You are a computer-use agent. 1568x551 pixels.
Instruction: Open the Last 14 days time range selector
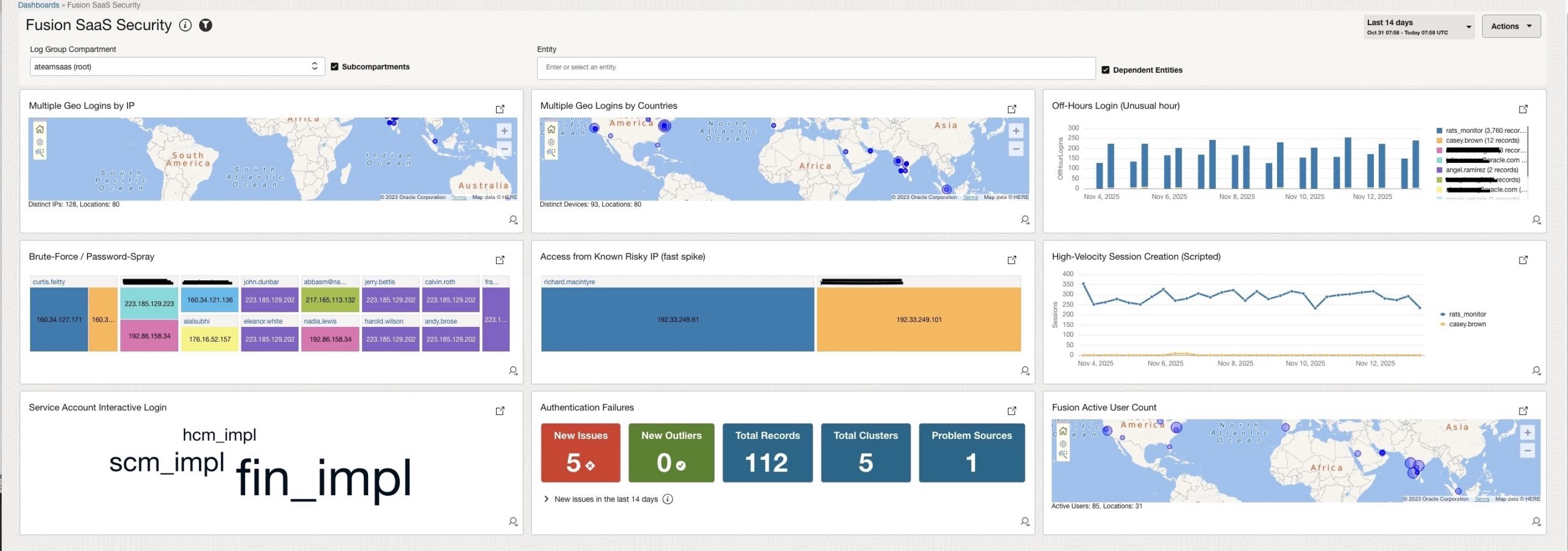(x=1419, y=26)
